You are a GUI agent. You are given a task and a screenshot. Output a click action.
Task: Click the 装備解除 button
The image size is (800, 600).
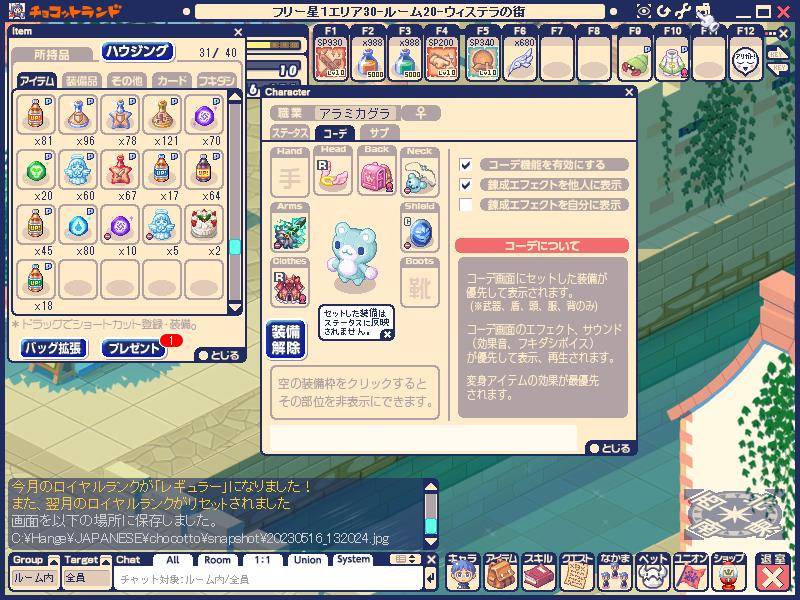point(286,340)
